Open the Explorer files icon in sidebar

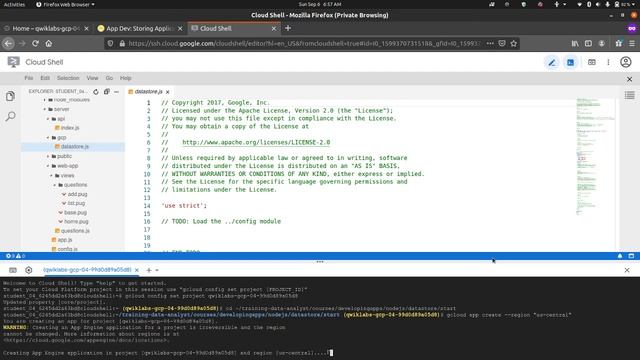[x=11, y=96]
